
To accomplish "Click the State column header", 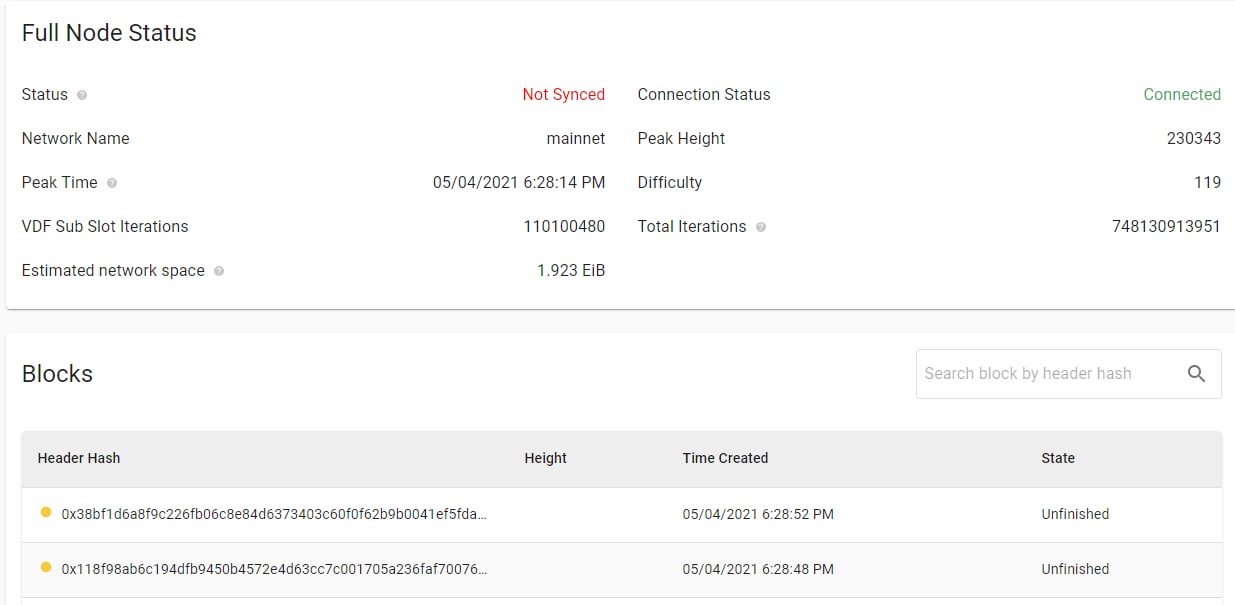I will click(1058, 458).
